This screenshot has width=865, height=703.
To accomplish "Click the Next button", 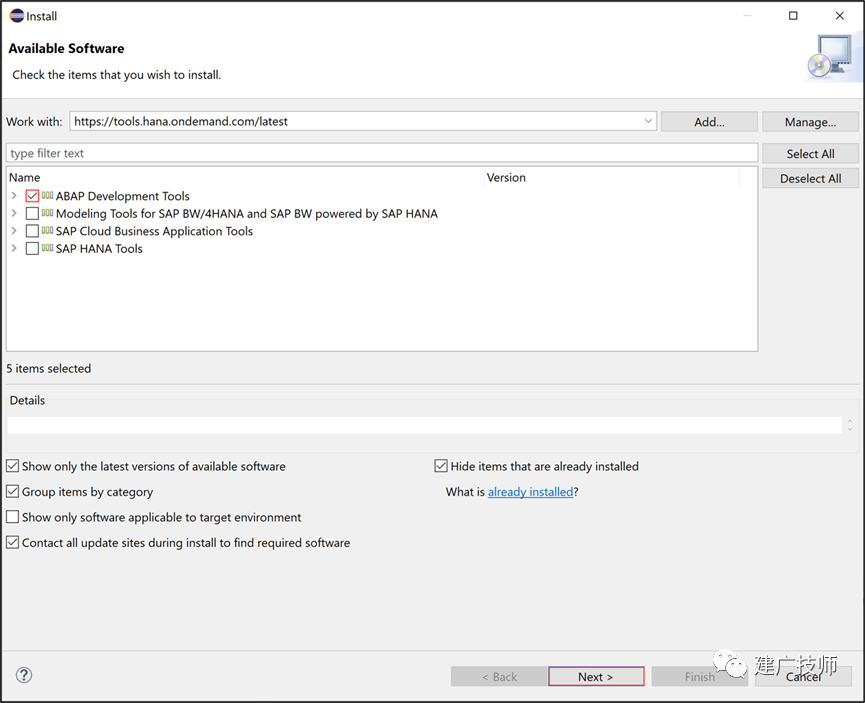I will point(596,677).
